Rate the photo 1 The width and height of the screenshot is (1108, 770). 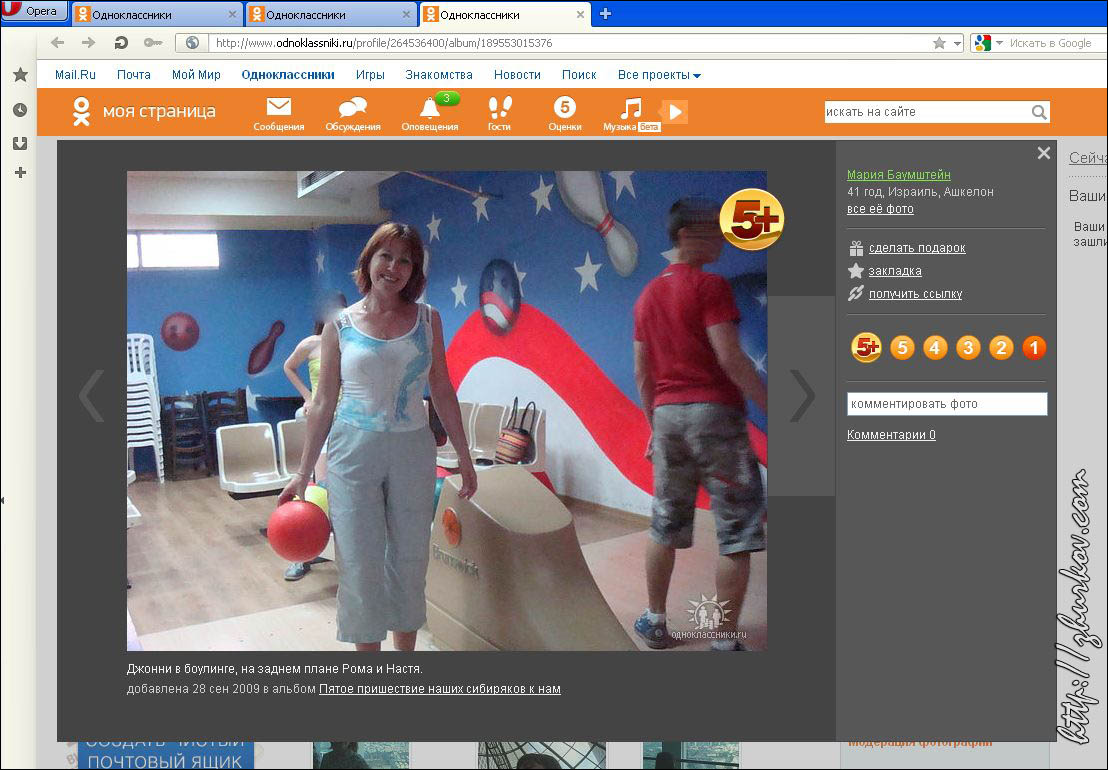point(1034,348)
